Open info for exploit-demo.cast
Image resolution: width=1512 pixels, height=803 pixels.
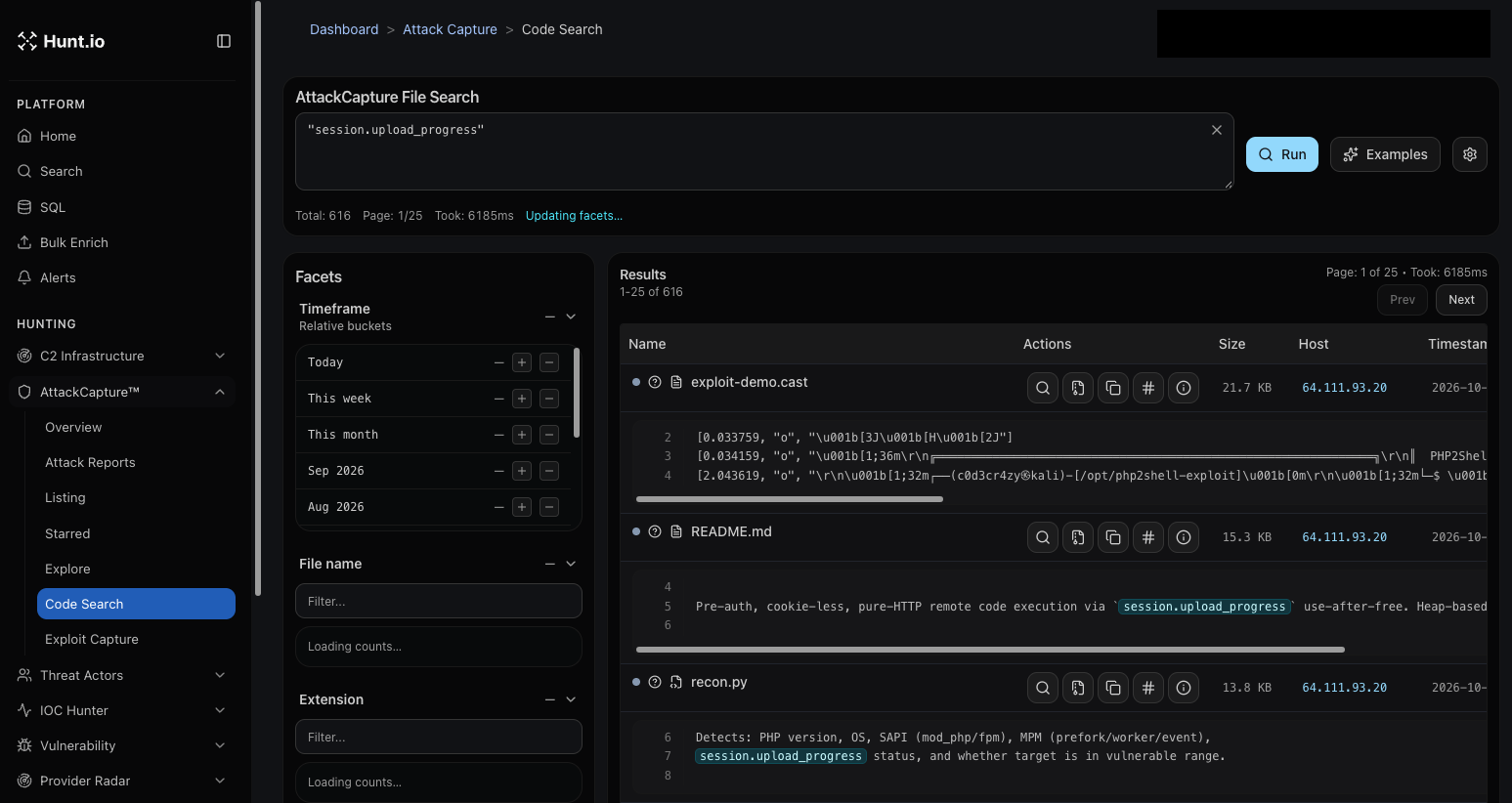click(1184, 388)
